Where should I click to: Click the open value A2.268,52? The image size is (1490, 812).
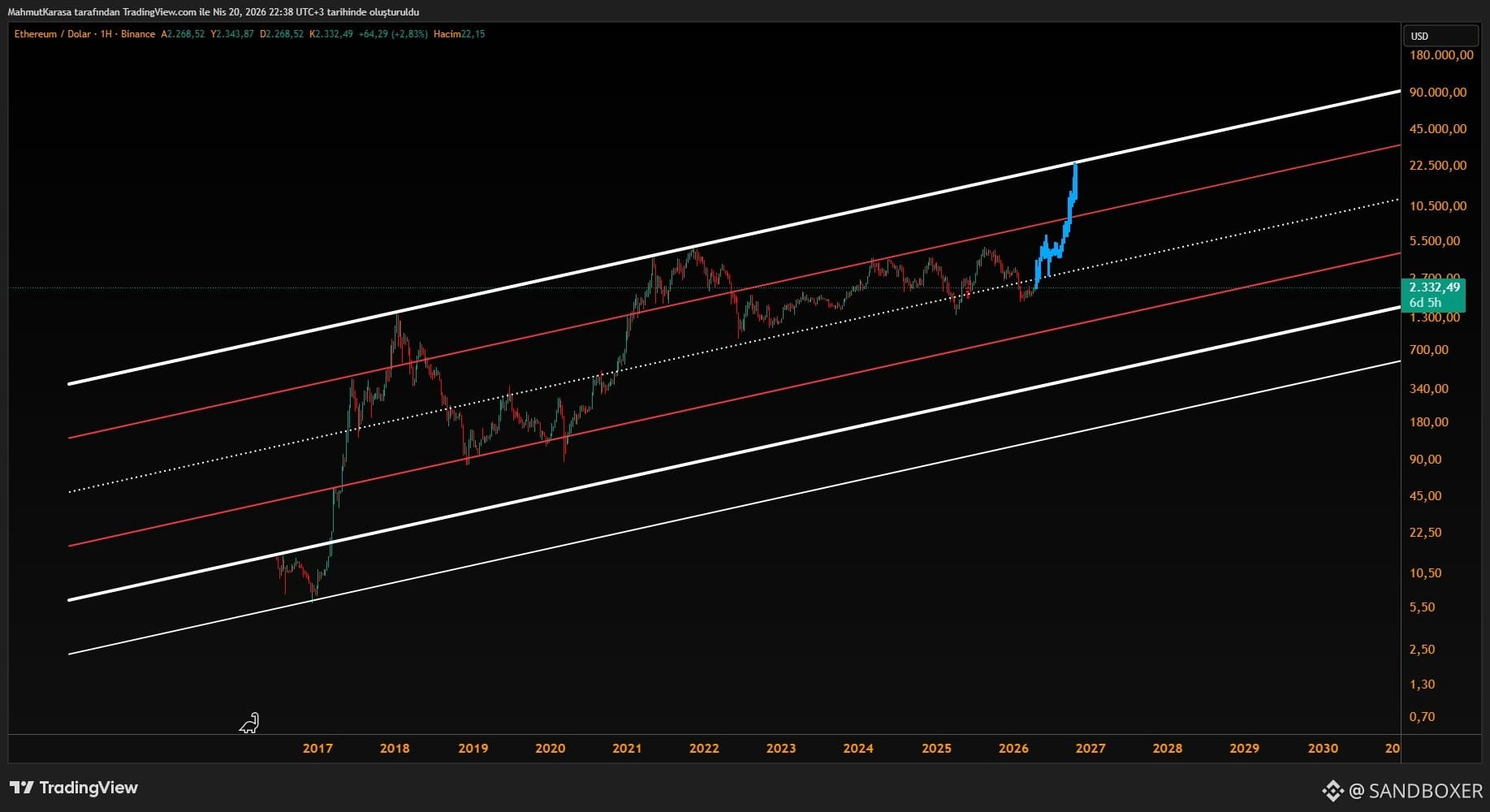pyautogui.click(x=183, y=34)
